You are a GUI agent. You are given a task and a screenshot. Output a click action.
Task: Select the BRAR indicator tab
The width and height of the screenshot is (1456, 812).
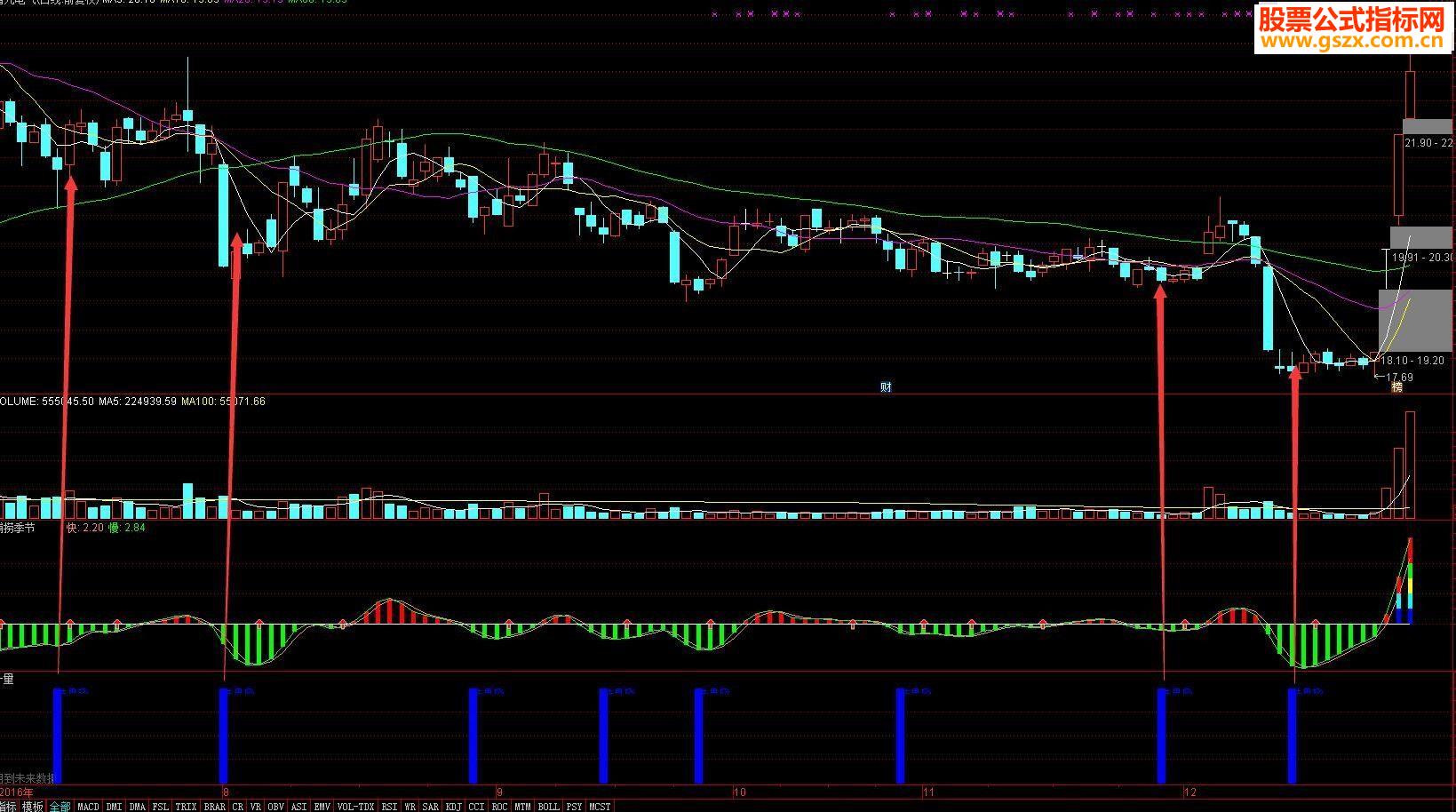coord(214,807)
